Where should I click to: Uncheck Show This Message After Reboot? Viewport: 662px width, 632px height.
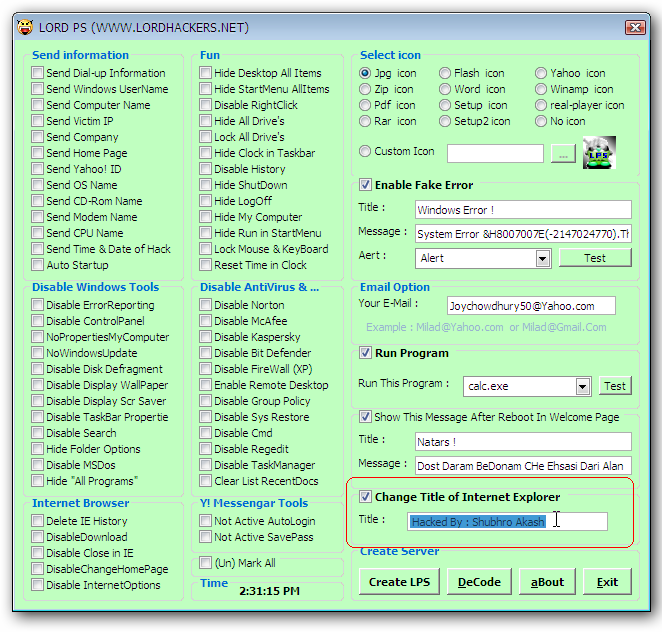tap(365, 417)
